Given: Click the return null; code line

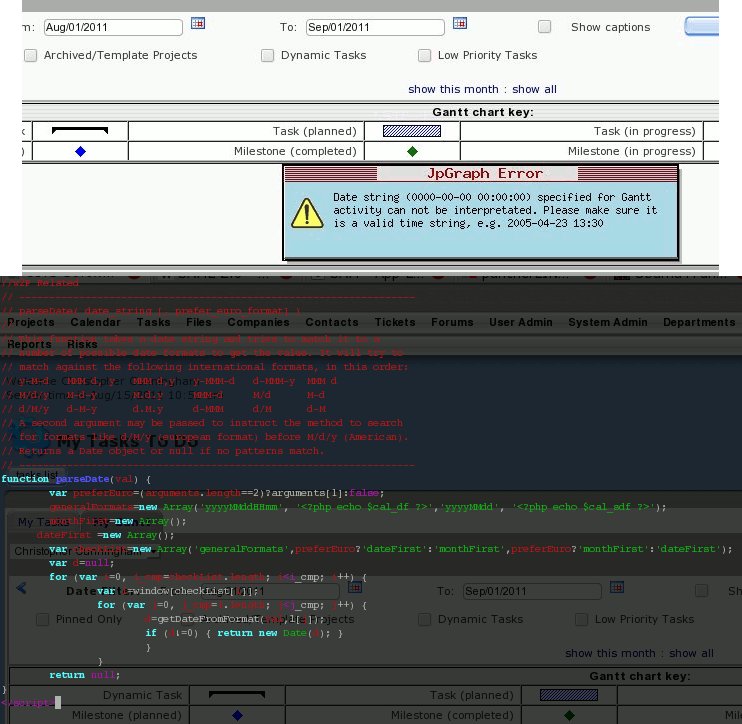Looking at the screenshot, I should [x=84, y=675].
